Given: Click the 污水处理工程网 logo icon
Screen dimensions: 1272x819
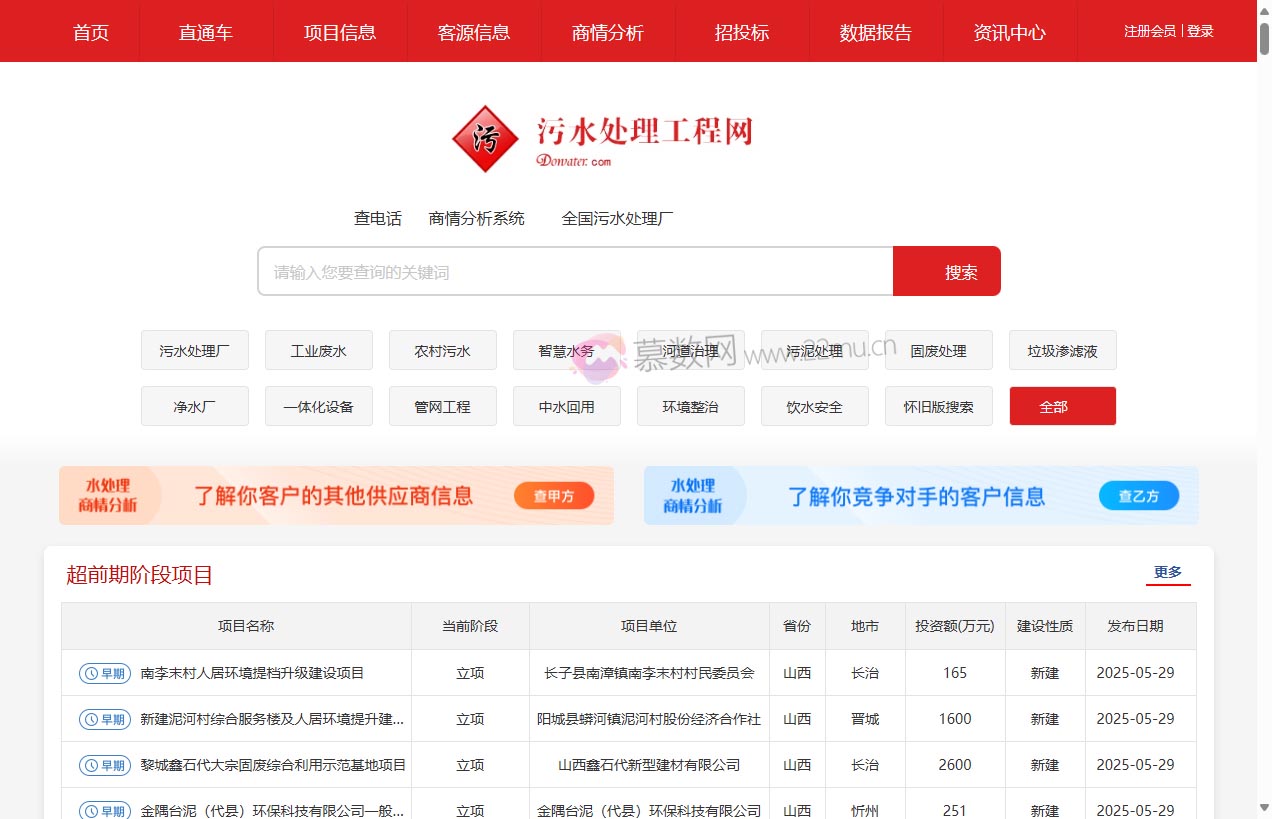Looking at the screenshot, I should (485, 139).
